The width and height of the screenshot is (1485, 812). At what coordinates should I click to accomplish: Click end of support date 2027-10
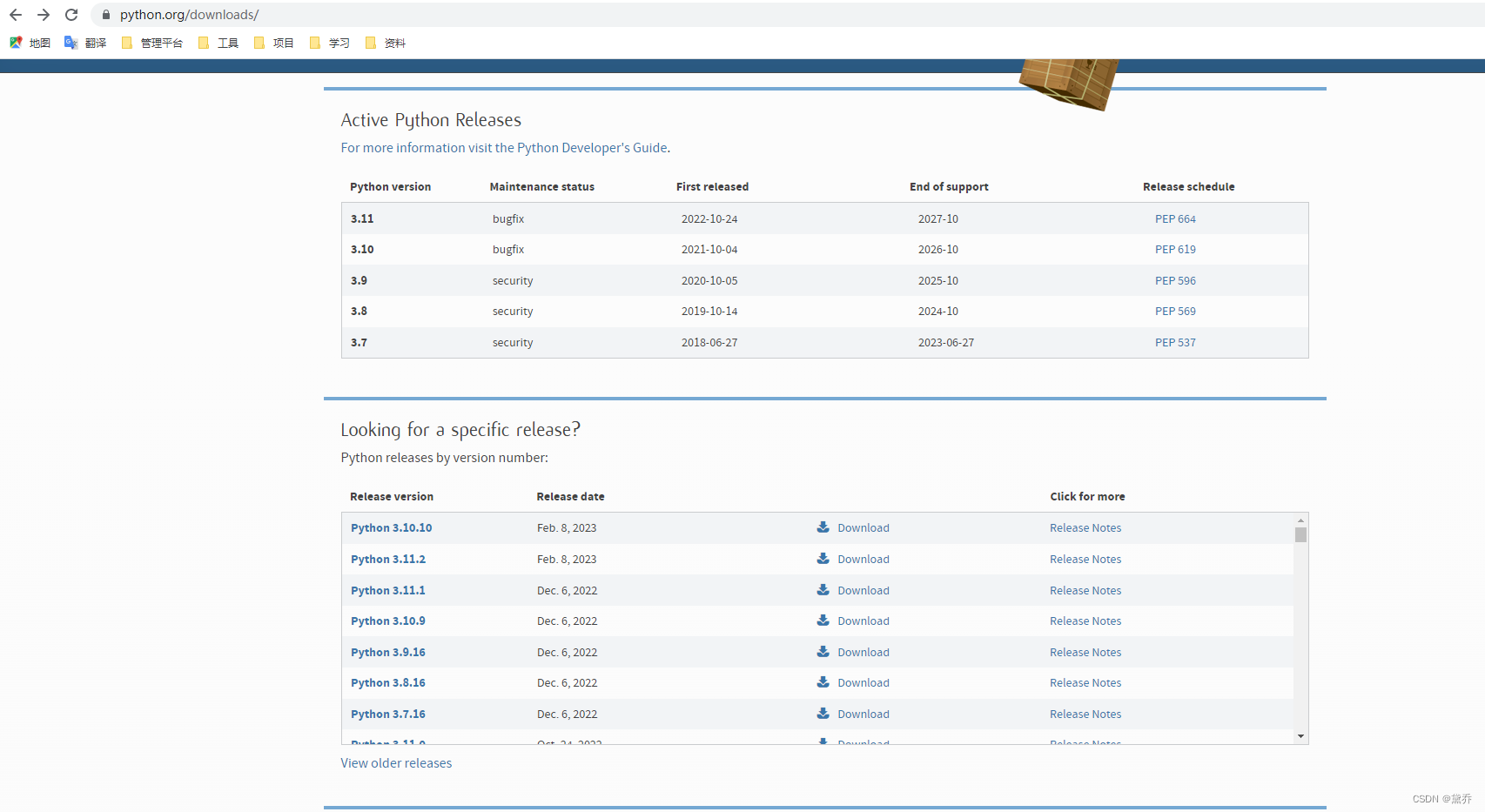click(x=938, y=219)
